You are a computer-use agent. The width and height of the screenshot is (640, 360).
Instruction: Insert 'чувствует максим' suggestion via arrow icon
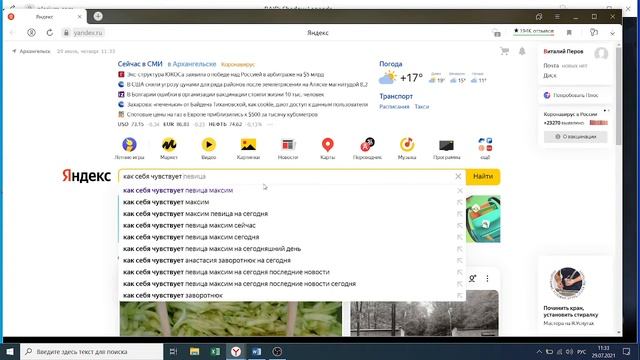tap(460, 202)
